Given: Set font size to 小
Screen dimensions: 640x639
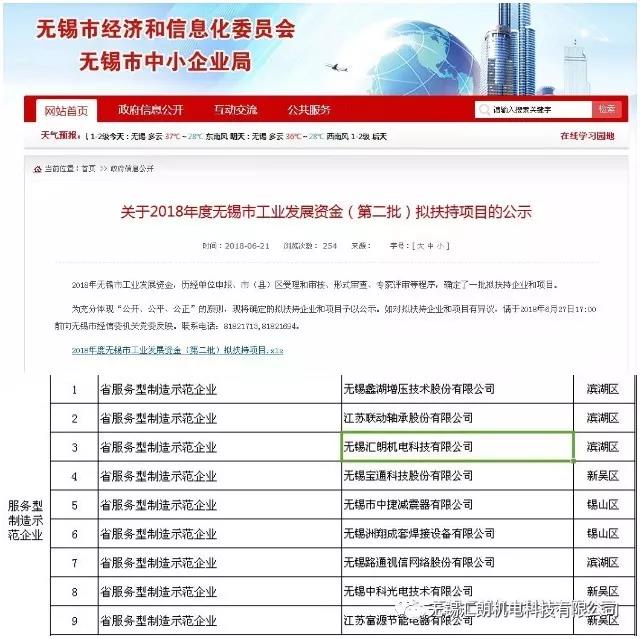Looking at the screenshot, I should 440,246.
